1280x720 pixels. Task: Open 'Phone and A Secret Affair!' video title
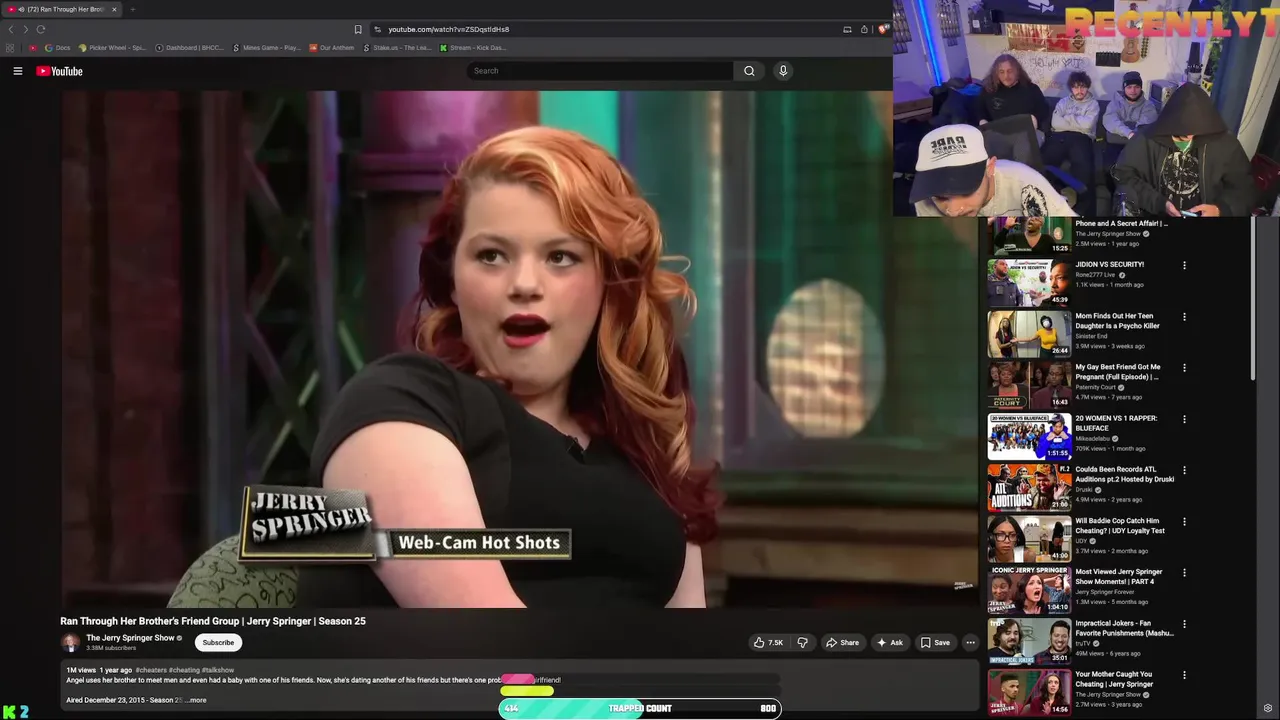(1121, 224)
